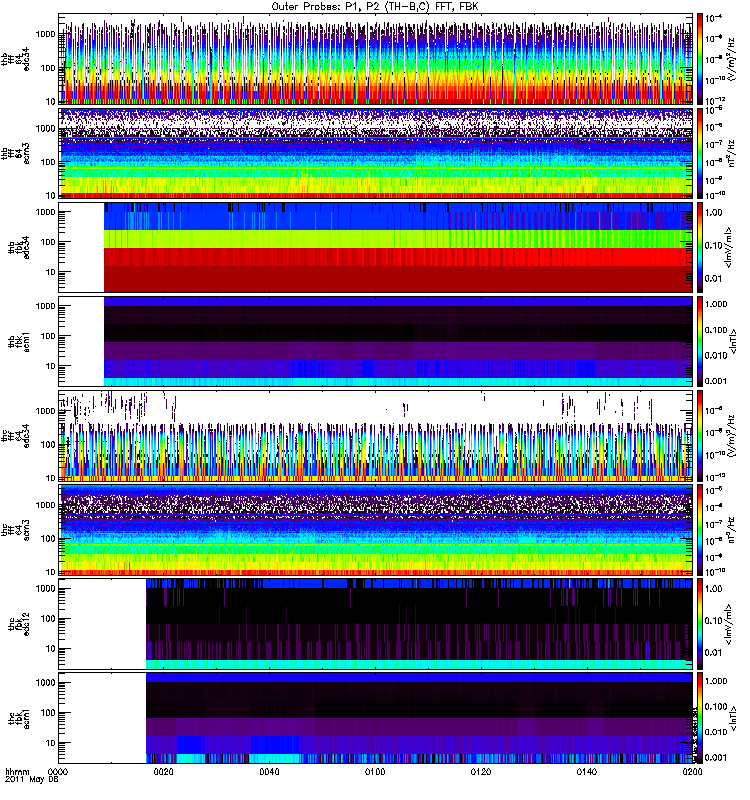Image resolution: width=750 pixels, height=800 pixels.
Task: Click the thb fff 64 edc34 color bar
Action: coord(699,59)
